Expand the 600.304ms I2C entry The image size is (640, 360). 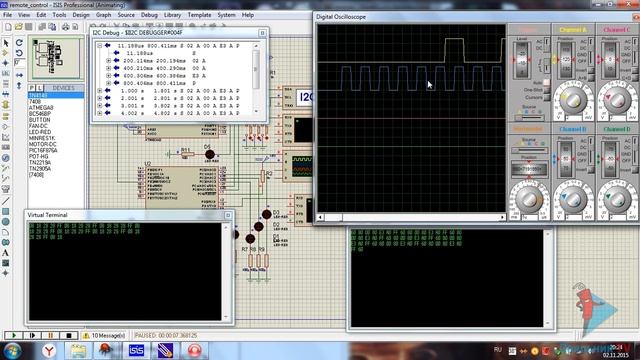[109, 76]
